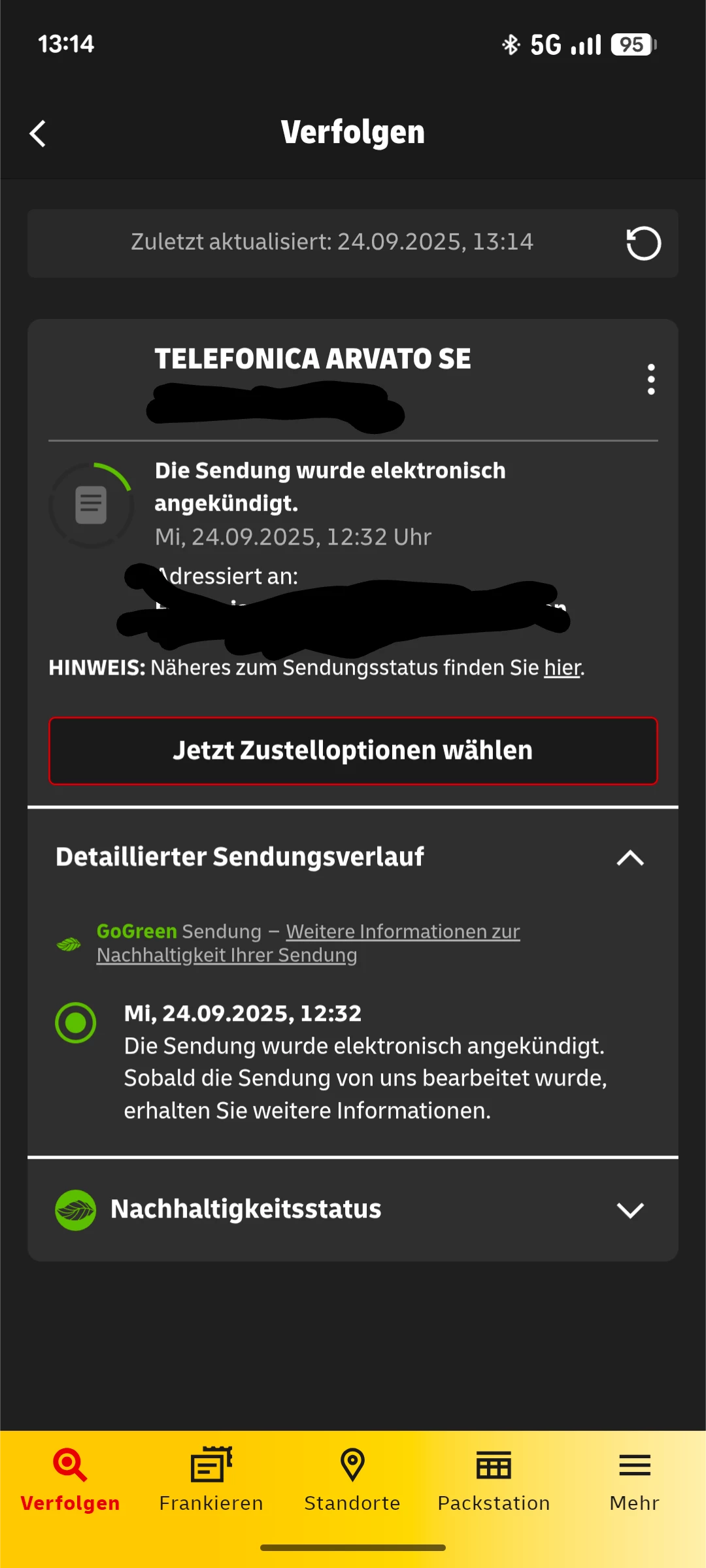Follow the 'hier' link in HINWEIS
The image size is (706, 1568).
coord(562,668)
